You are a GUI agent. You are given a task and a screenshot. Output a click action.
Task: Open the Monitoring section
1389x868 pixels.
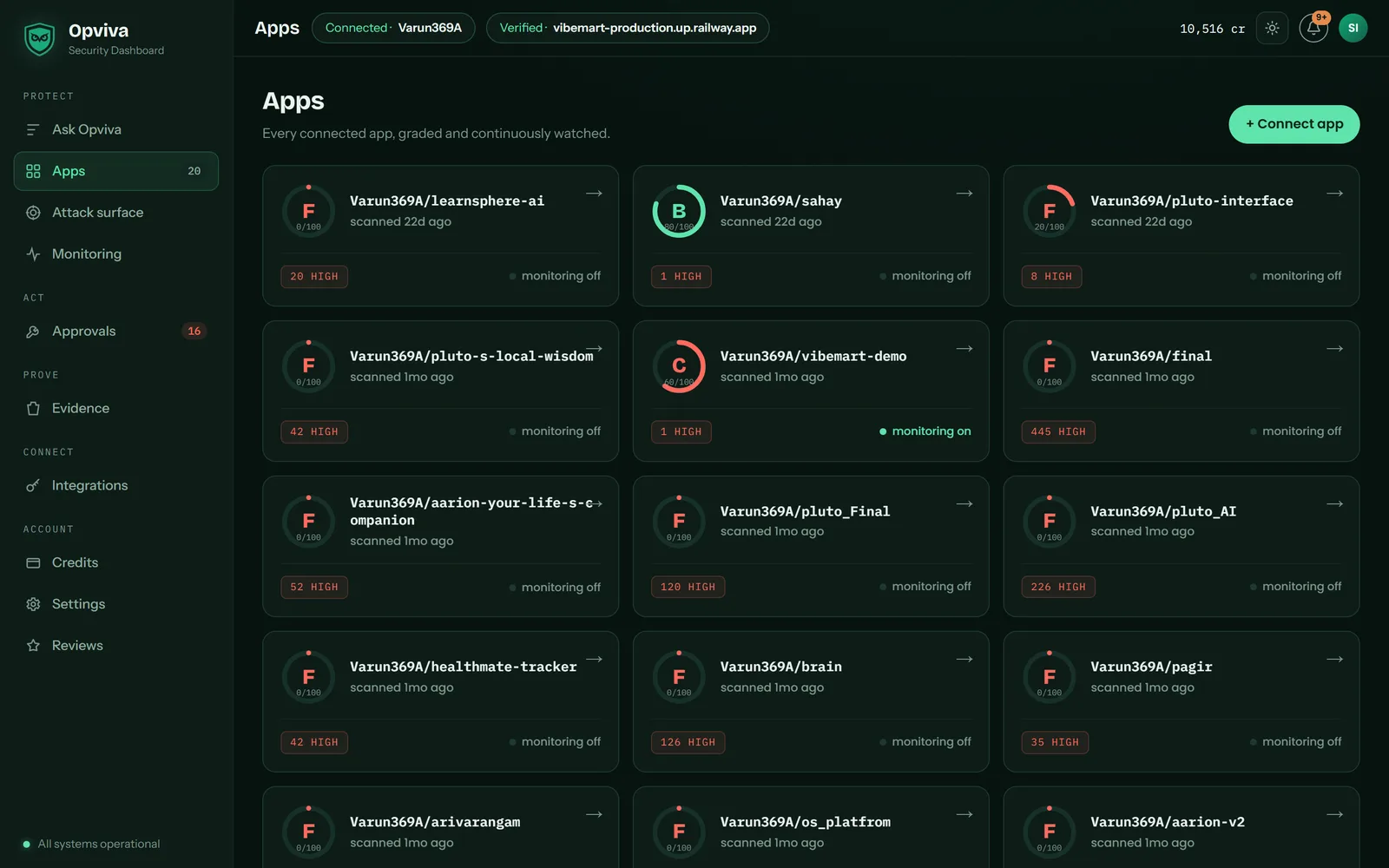point(116,254)
